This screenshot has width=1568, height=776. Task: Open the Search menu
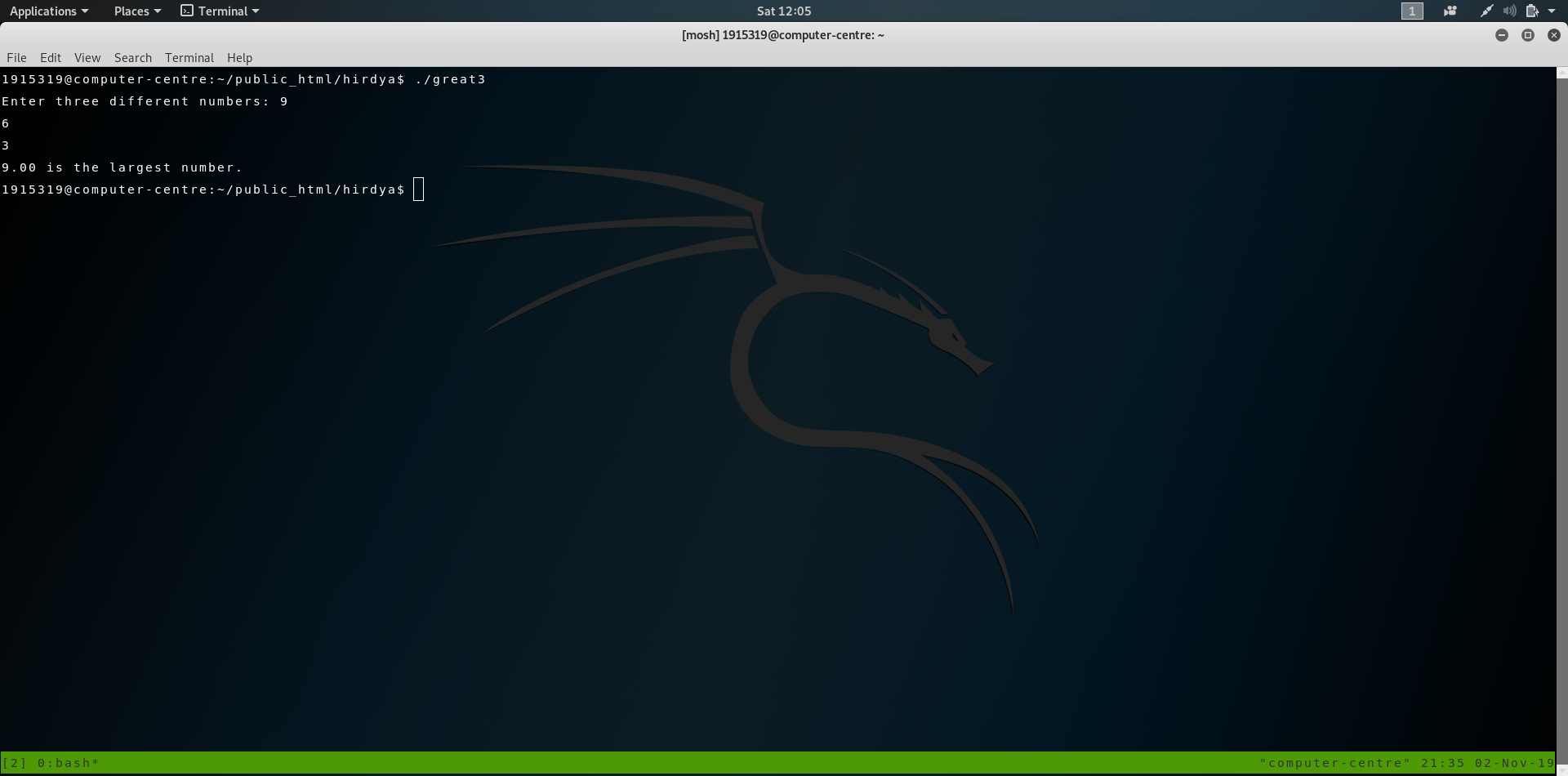(133, 57)
